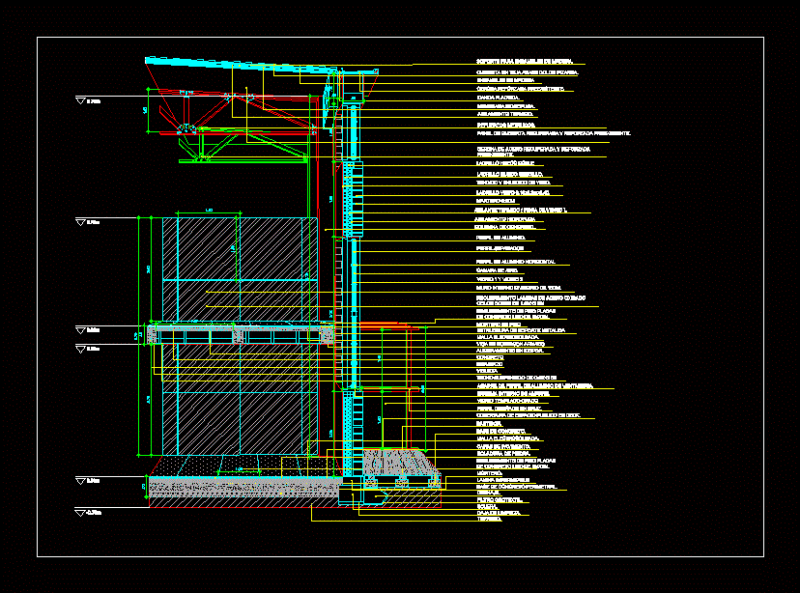The image size is (800, 593).
Task: Click the 'BASE DE CONCRETO.' annotation
Action: click(501, 431)
